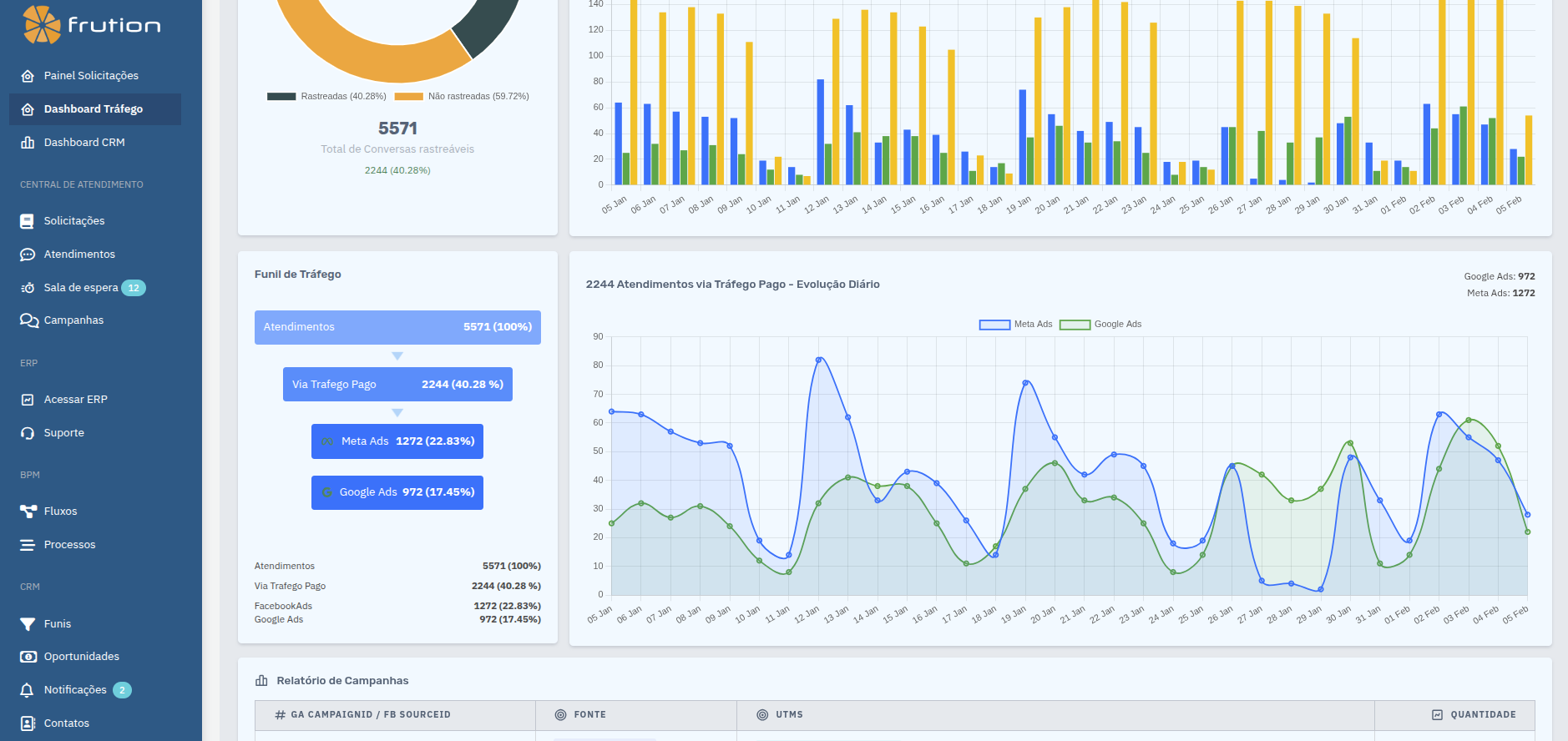Toggle Google Ads series in line chart legend
The width and height of the screenshot is (1568, 741).
[1100, 325]
